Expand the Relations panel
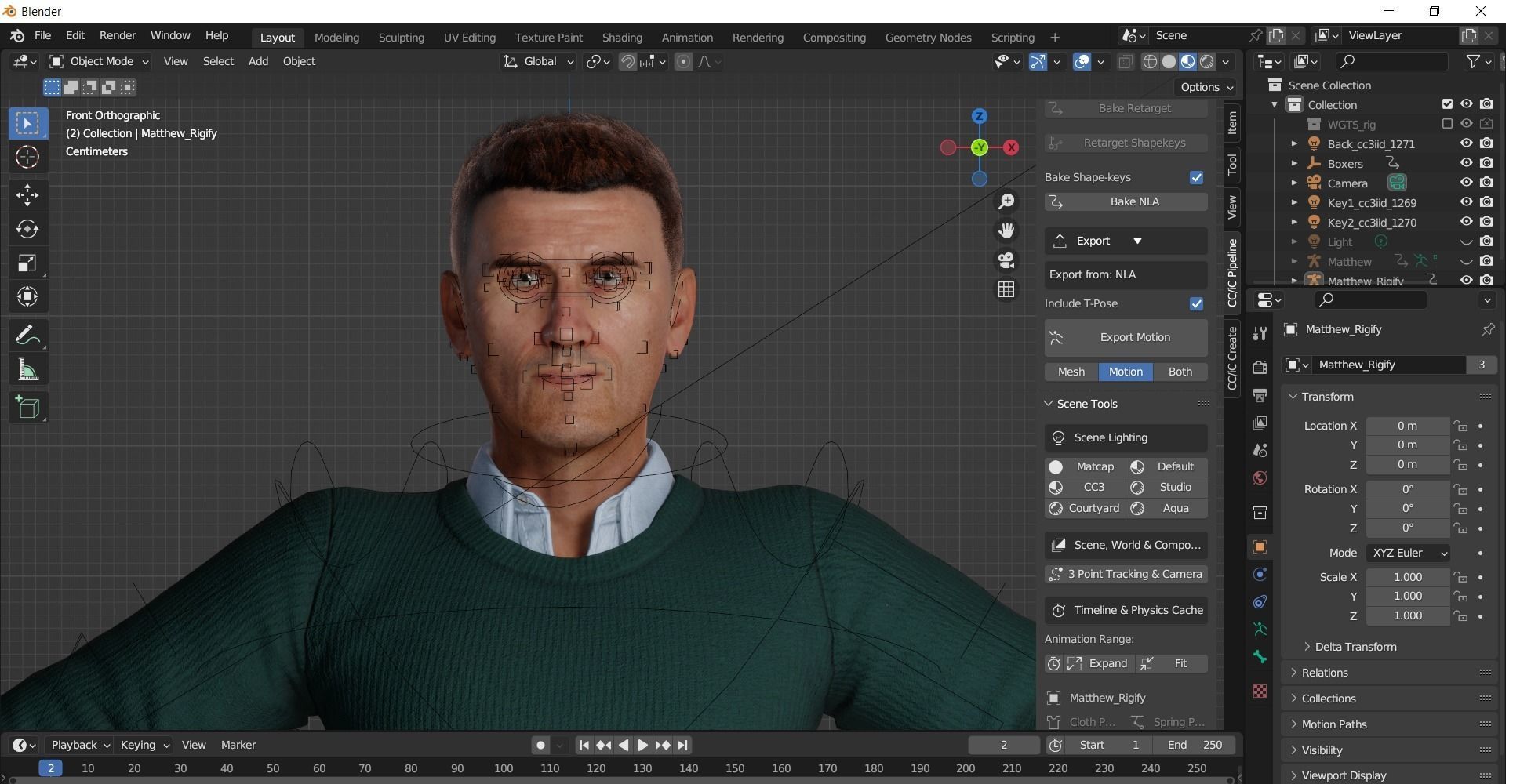Viewport: 1531px width, 784px height. click(1325, 673)
